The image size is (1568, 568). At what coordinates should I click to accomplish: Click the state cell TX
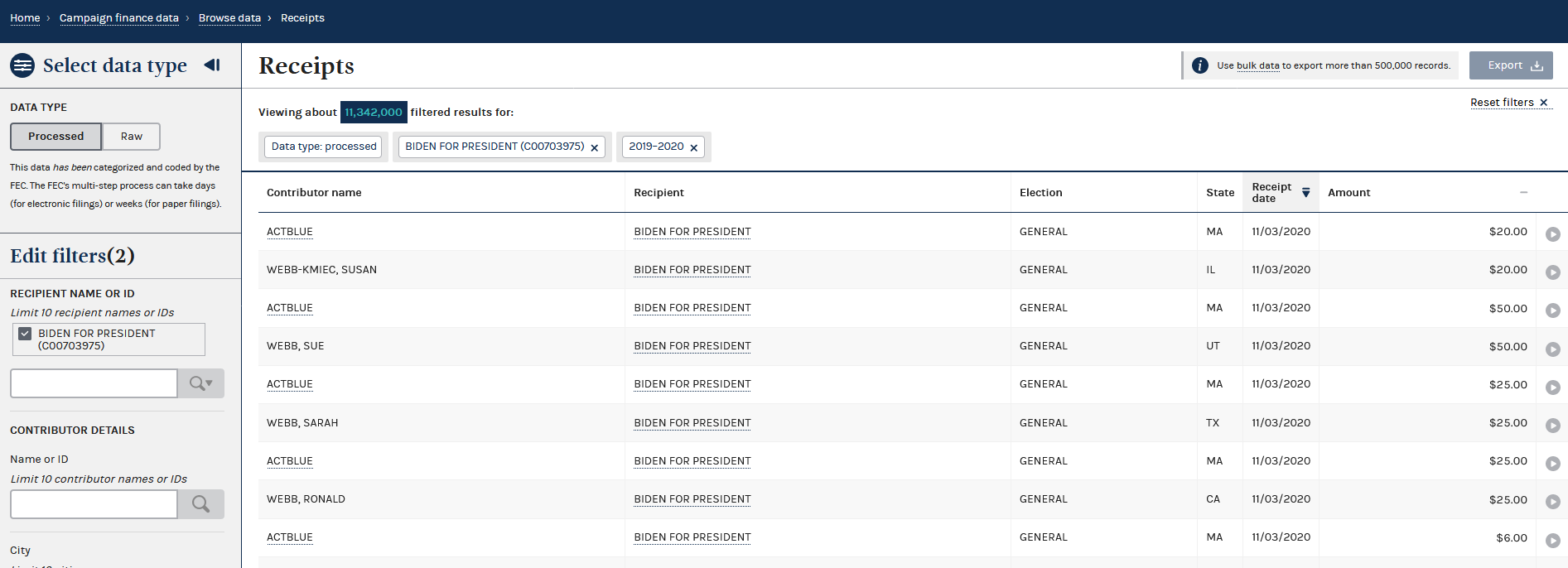(1213, 423)
